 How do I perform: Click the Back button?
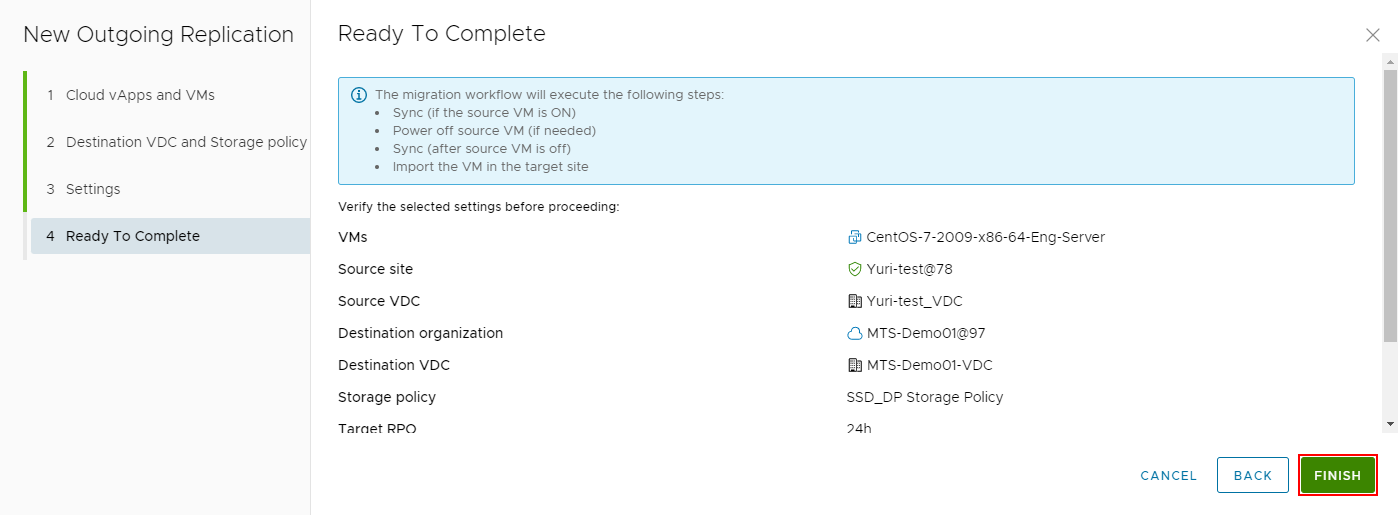click(1252, 476)
